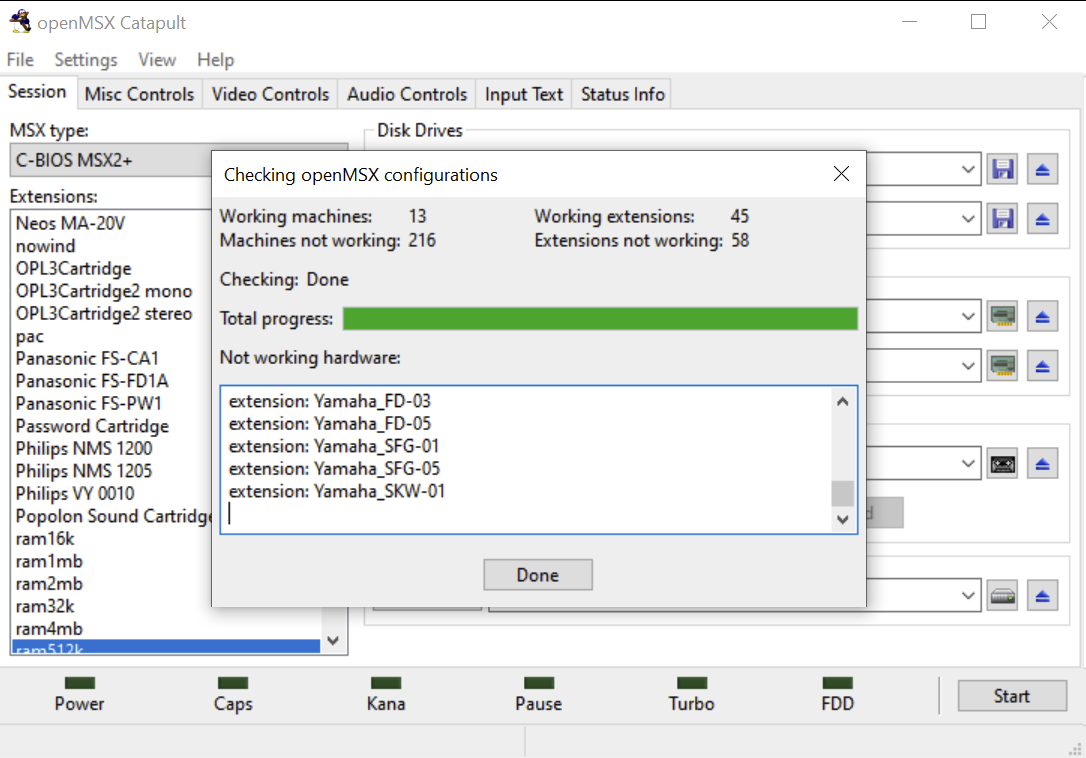Select ram32k in the Extensions list

coord(45,606)
